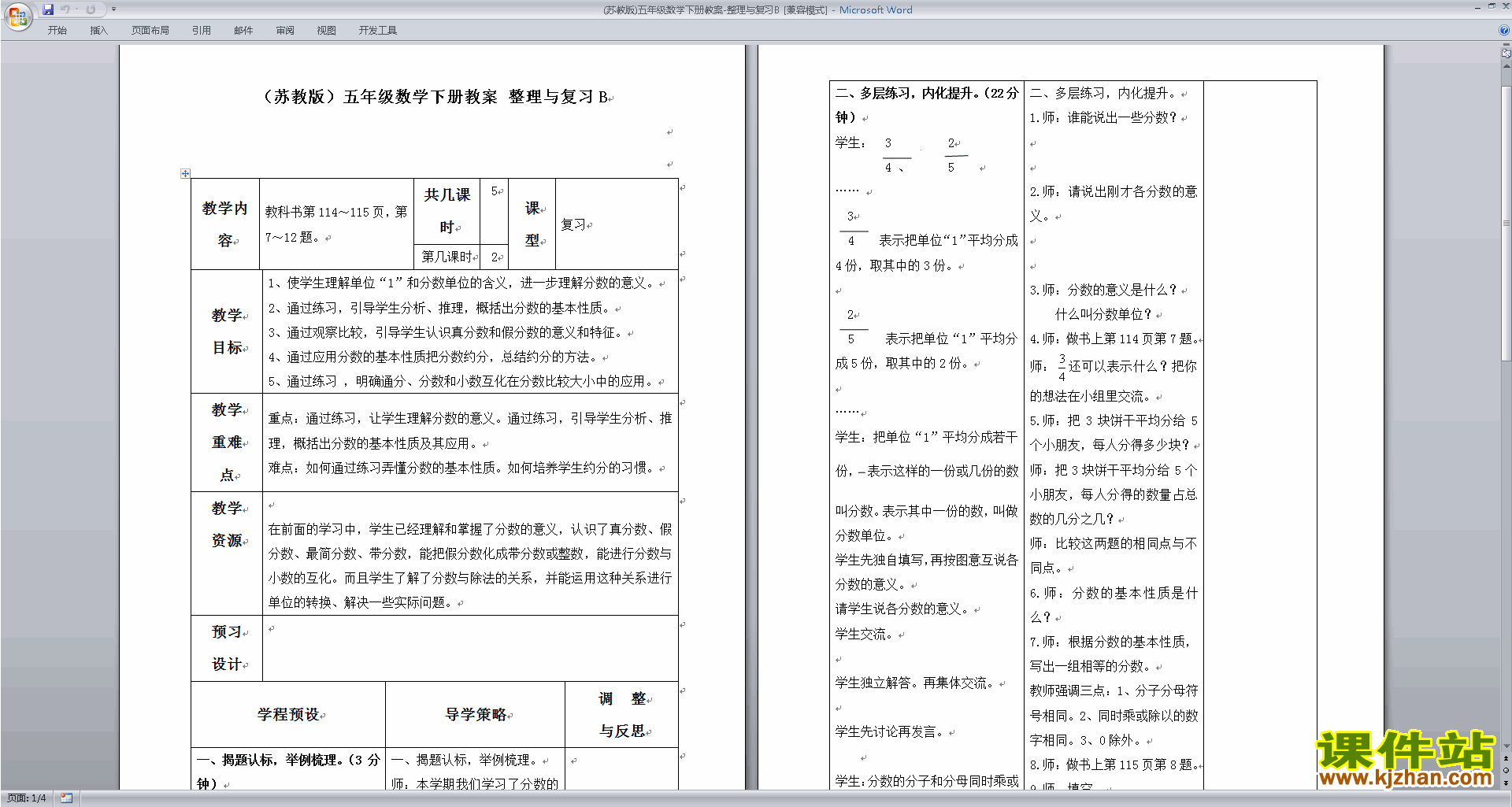Switch to the 审阅 tab
Screen dimensions: 1512x807
(x=285, y=31)
